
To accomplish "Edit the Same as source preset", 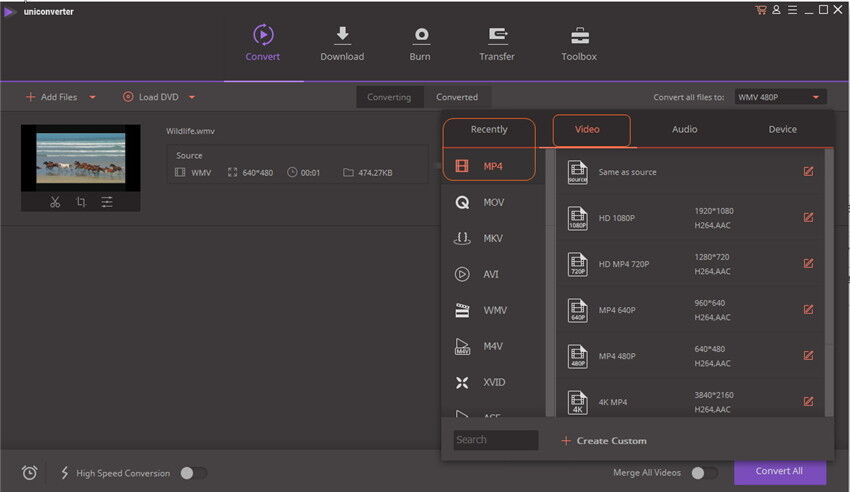I will 808,171.
